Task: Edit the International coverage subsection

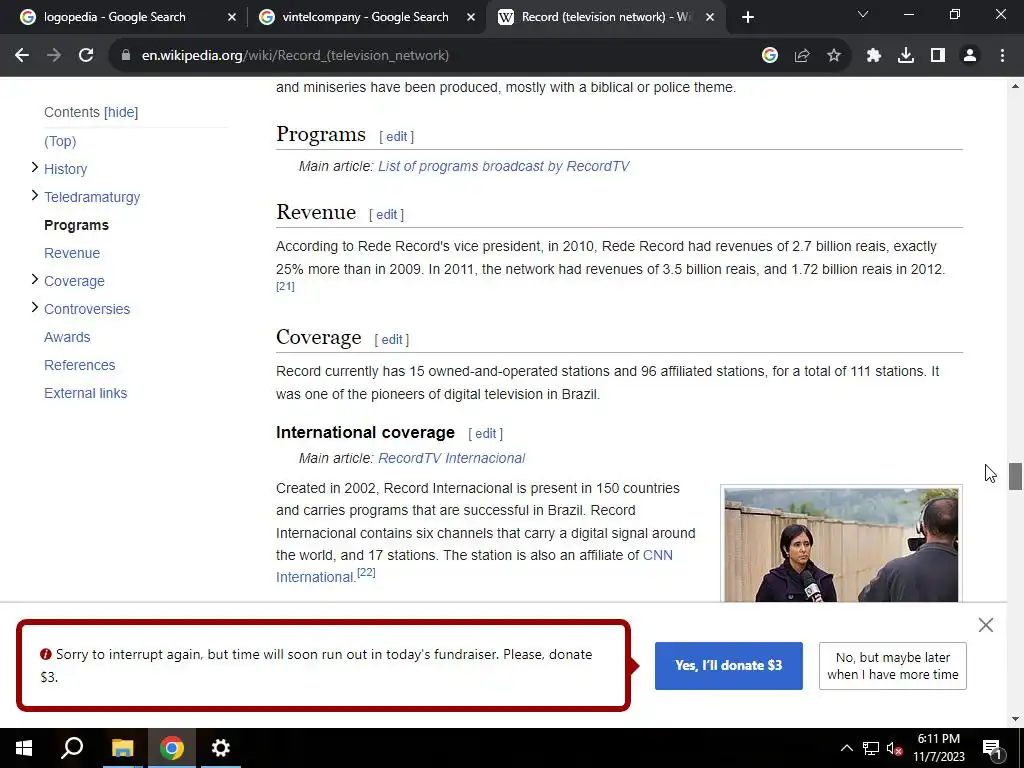Action: tap(485, 434)
